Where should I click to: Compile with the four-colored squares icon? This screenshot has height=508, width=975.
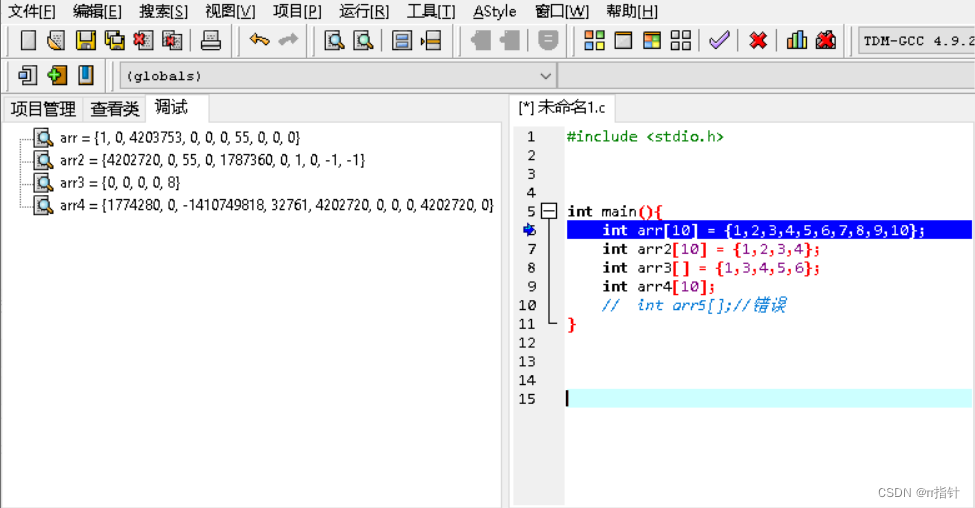coord(594,40)
